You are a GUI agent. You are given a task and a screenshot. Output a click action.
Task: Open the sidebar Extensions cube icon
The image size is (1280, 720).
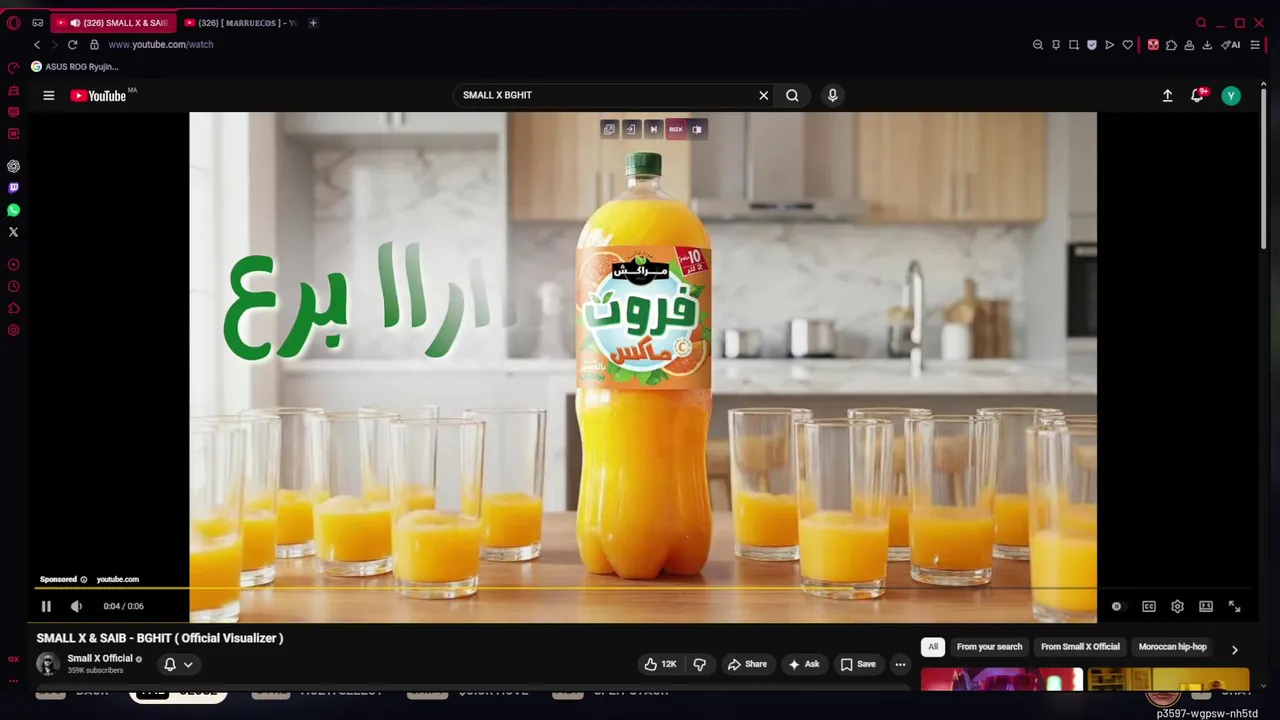(13, 309)
